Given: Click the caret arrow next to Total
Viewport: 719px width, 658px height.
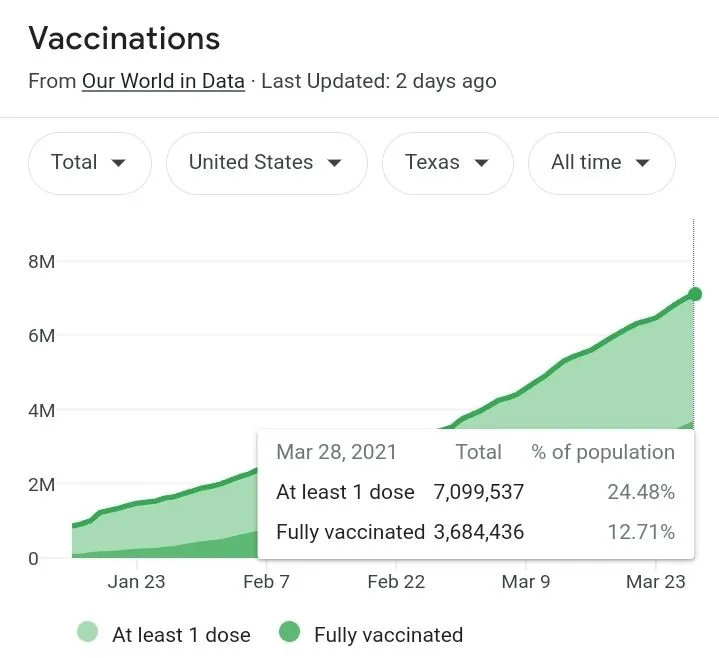Looking at the screenshot, I should 119,164.
